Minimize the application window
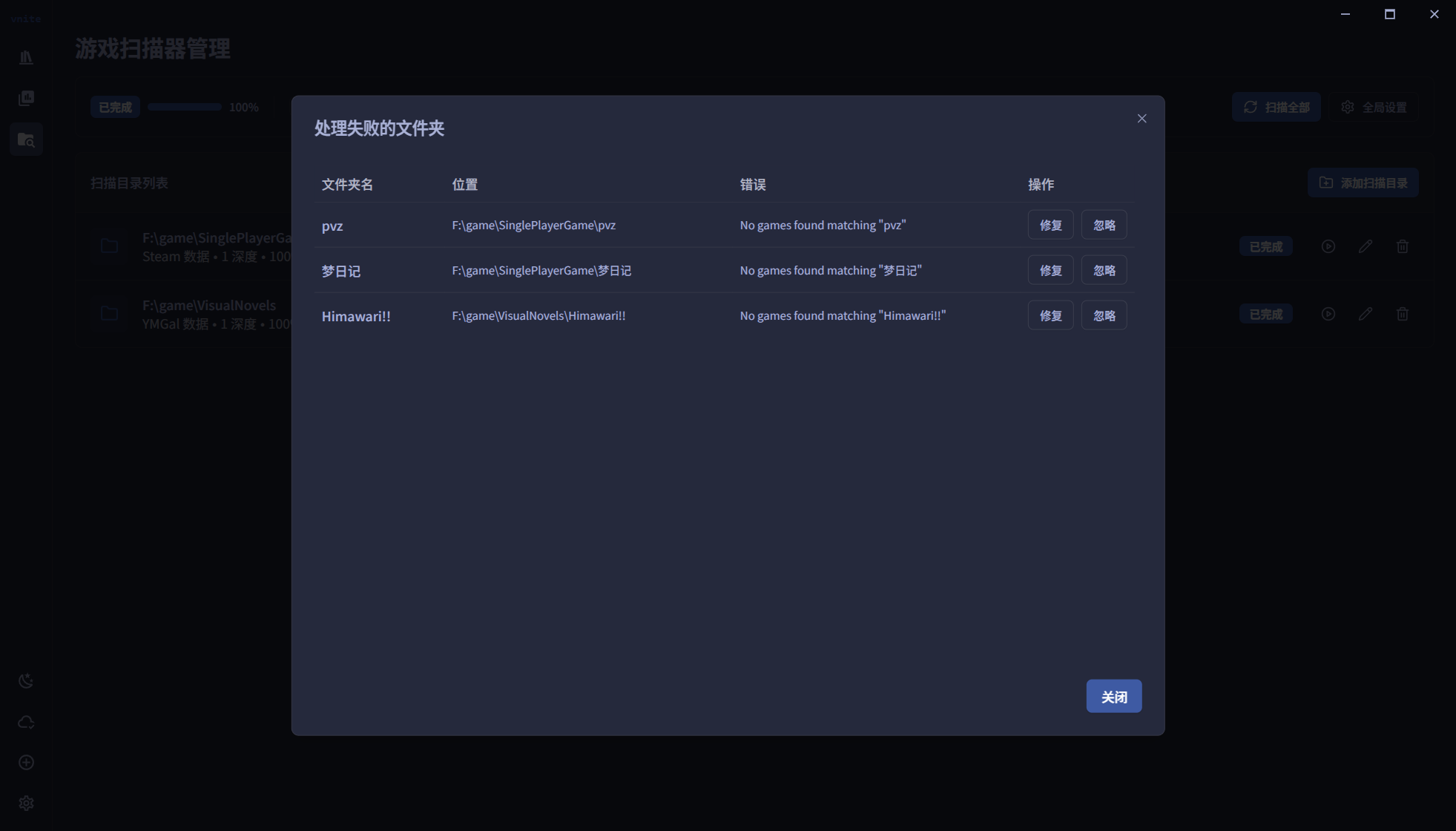This screenshot has width=1456, height=831. click(1345, 14)
